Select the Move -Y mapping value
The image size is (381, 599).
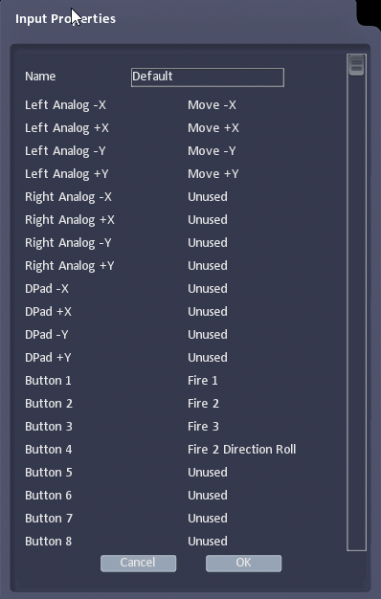click(212, 151)
